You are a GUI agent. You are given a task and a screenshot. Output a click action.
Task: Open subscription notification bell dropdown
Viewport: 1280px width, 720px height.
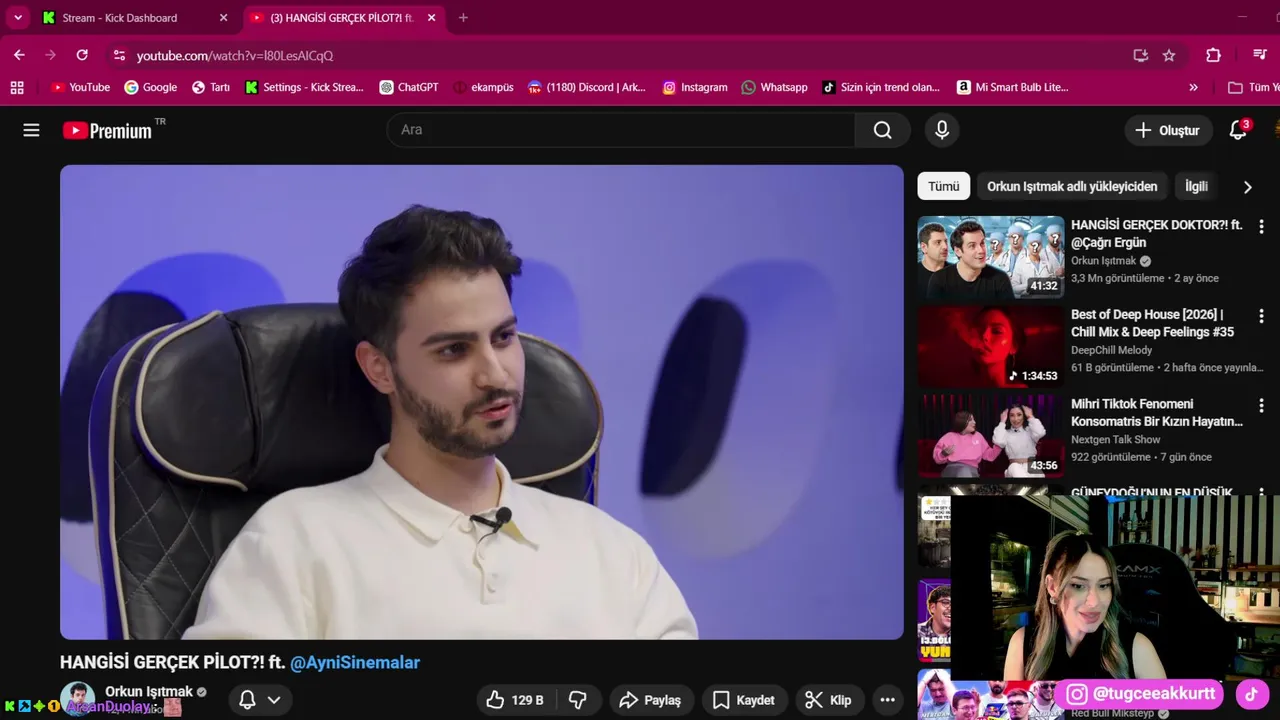click(x=259, y=700)
